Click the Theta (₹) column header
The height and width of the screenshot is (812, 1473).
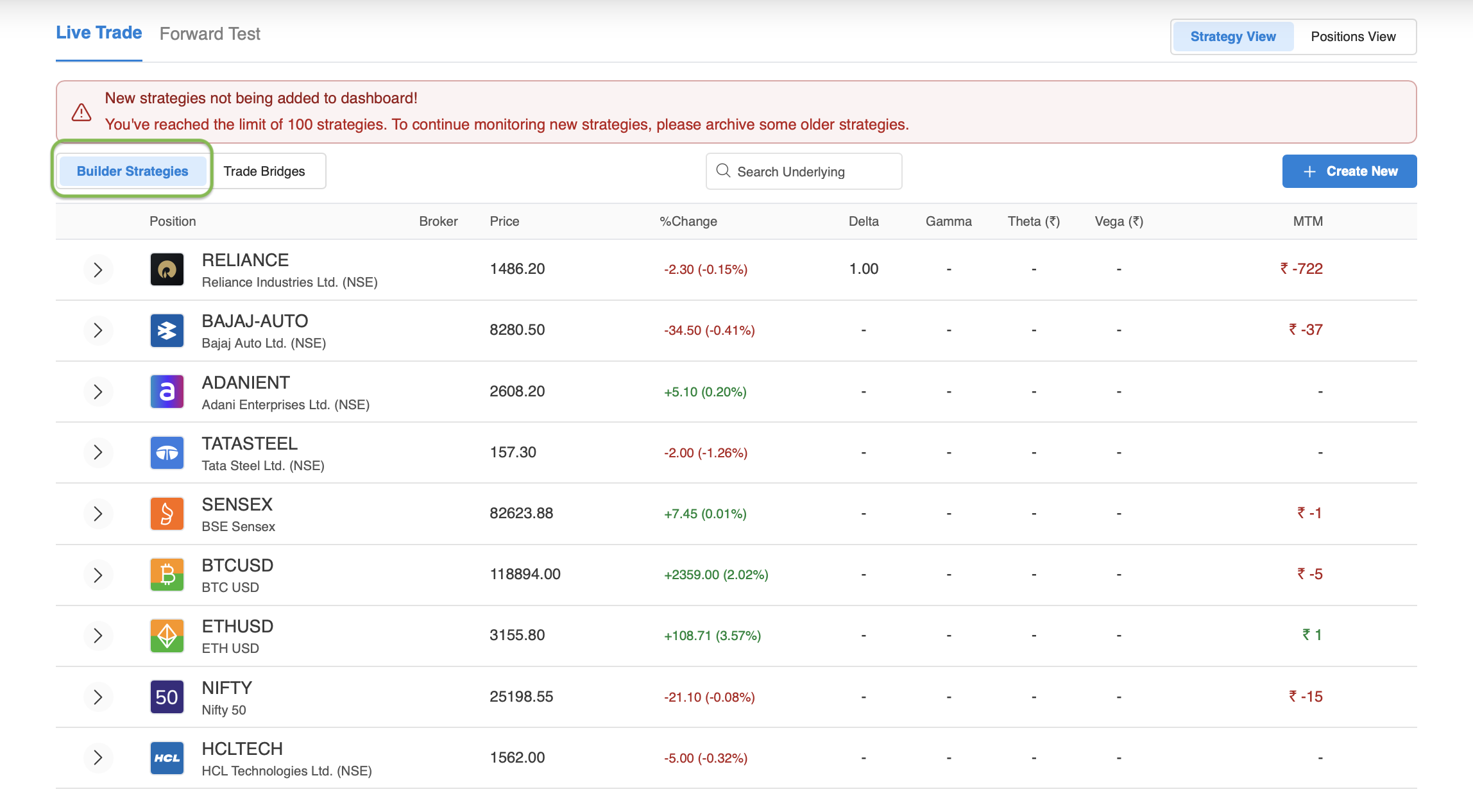tap(1034, 221)
